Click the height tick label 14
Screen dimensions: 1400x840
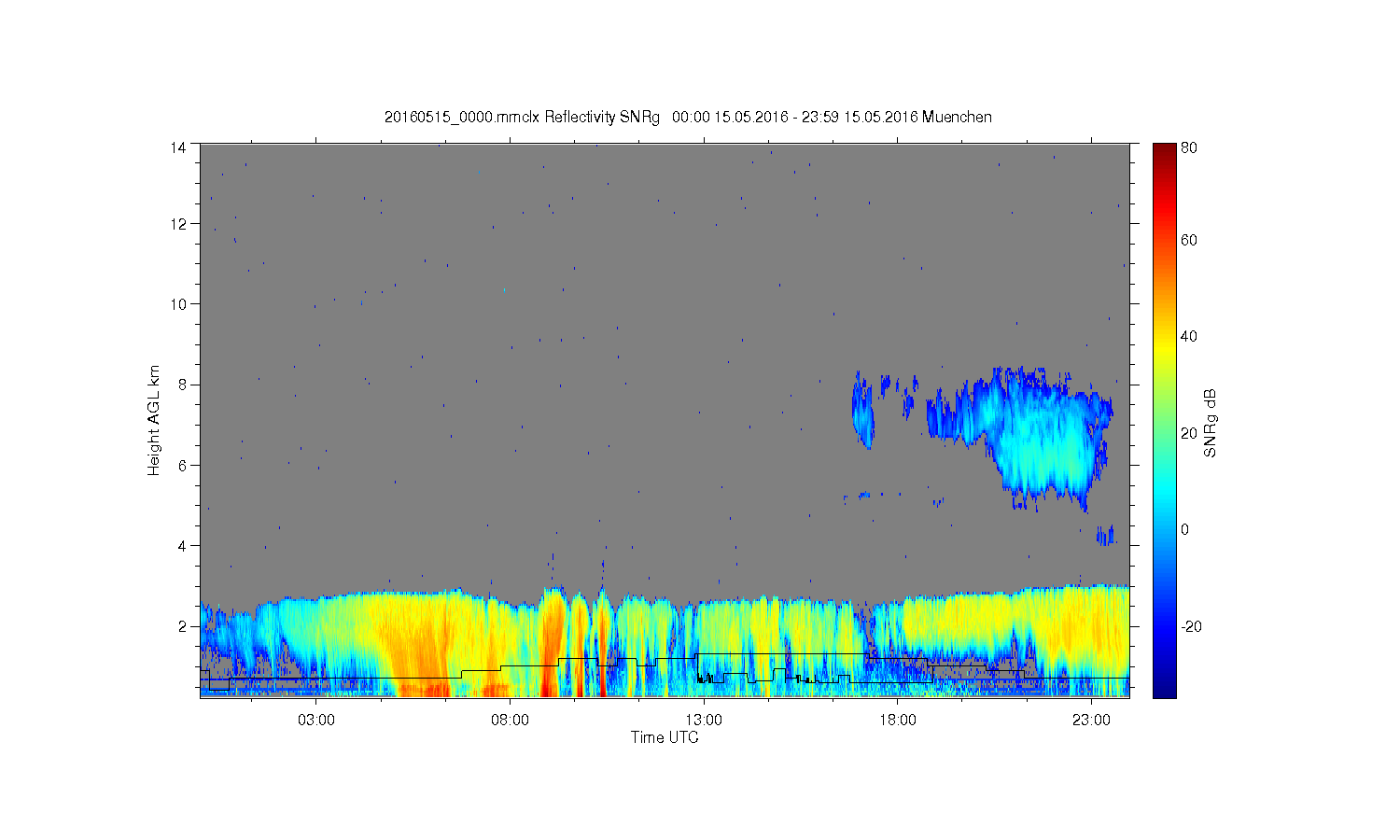tap(177, 147)
